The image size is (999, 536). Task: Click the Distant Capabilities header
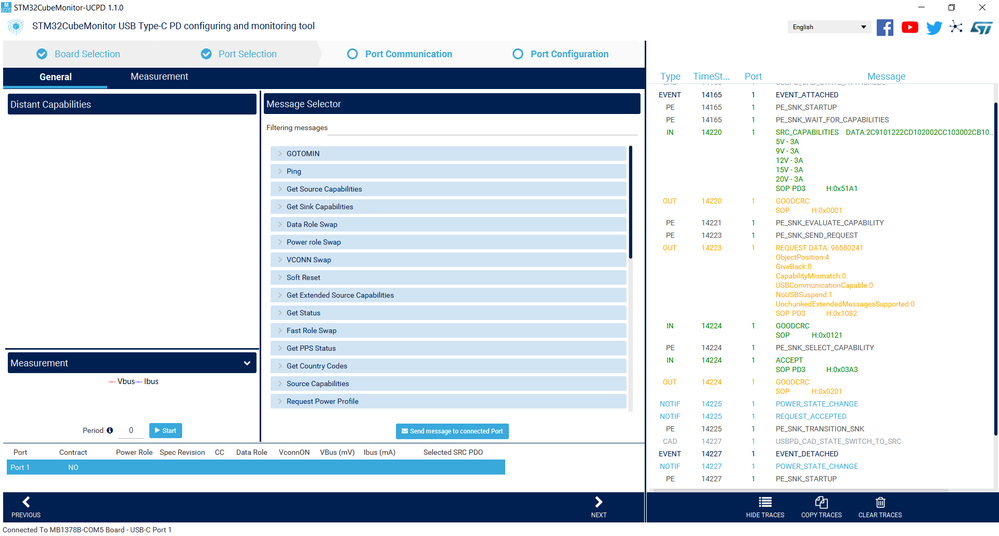click(132, 105)
